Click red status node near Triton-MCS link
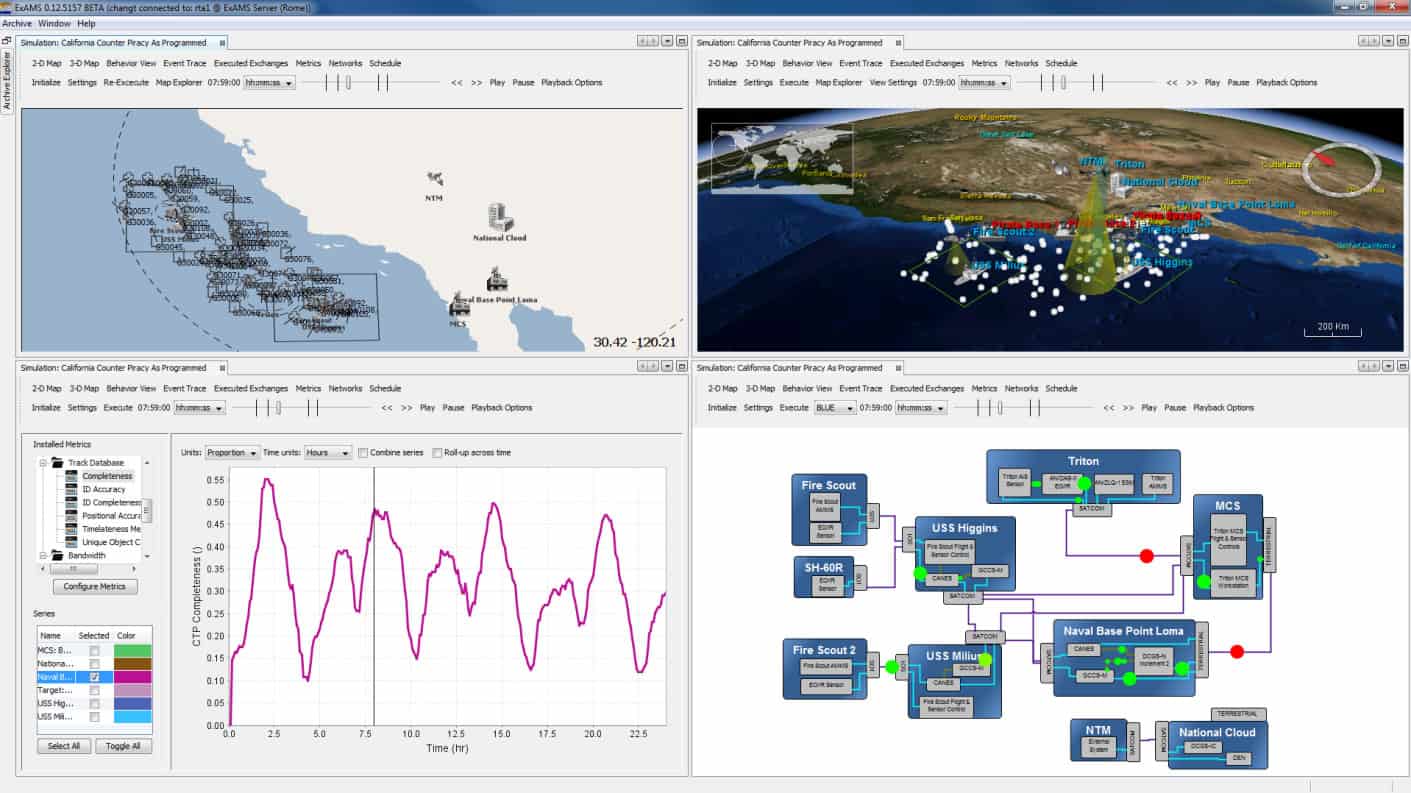 pos(1147,556)
